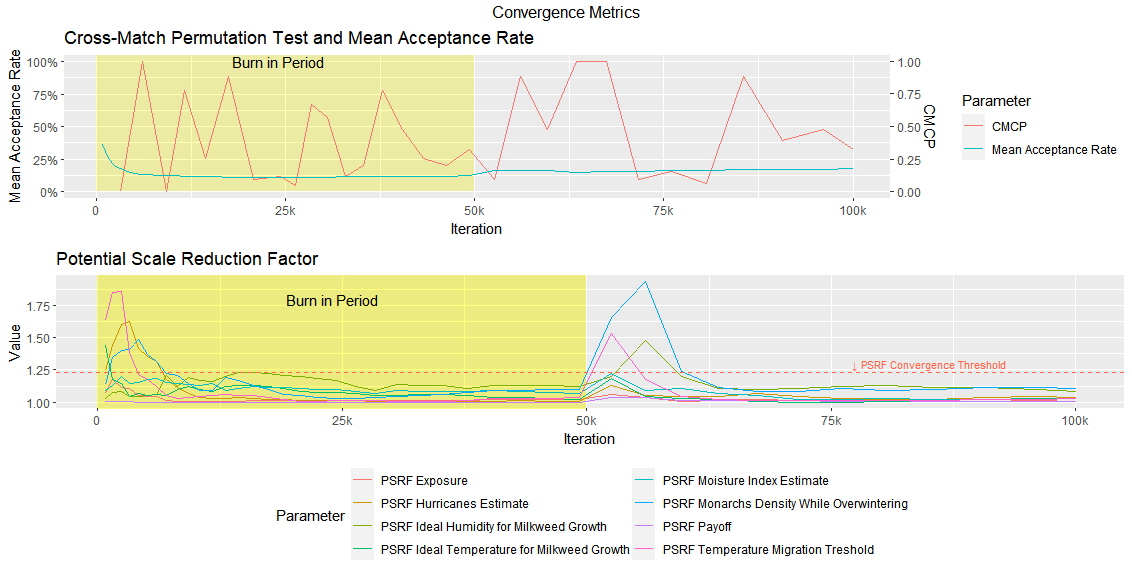
Task: Click the '1.00' tick on the Value axis
Action: (37, 403)
